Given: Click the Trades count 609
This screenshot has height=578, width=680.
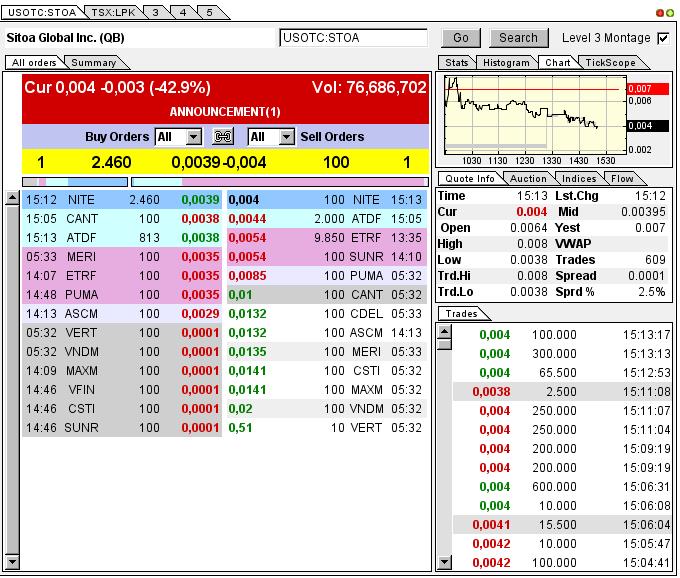Looking at the screenshot, I should (x=655, y=260).
